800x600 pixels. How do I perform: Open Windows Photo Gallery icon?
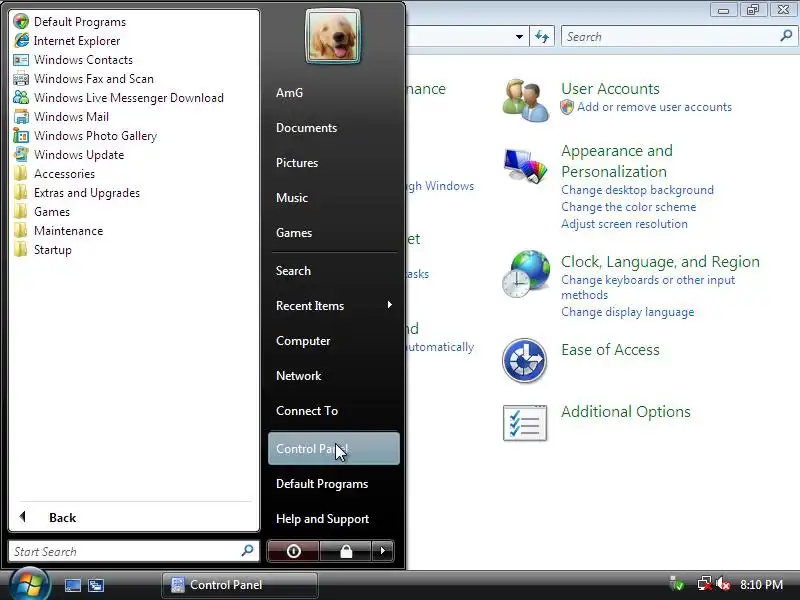(21, 136)
